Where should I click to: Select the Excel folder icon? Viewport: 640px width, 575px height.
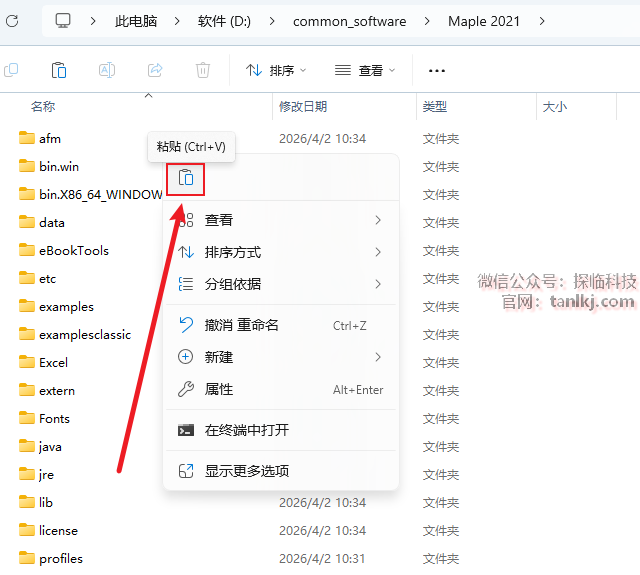27,362
